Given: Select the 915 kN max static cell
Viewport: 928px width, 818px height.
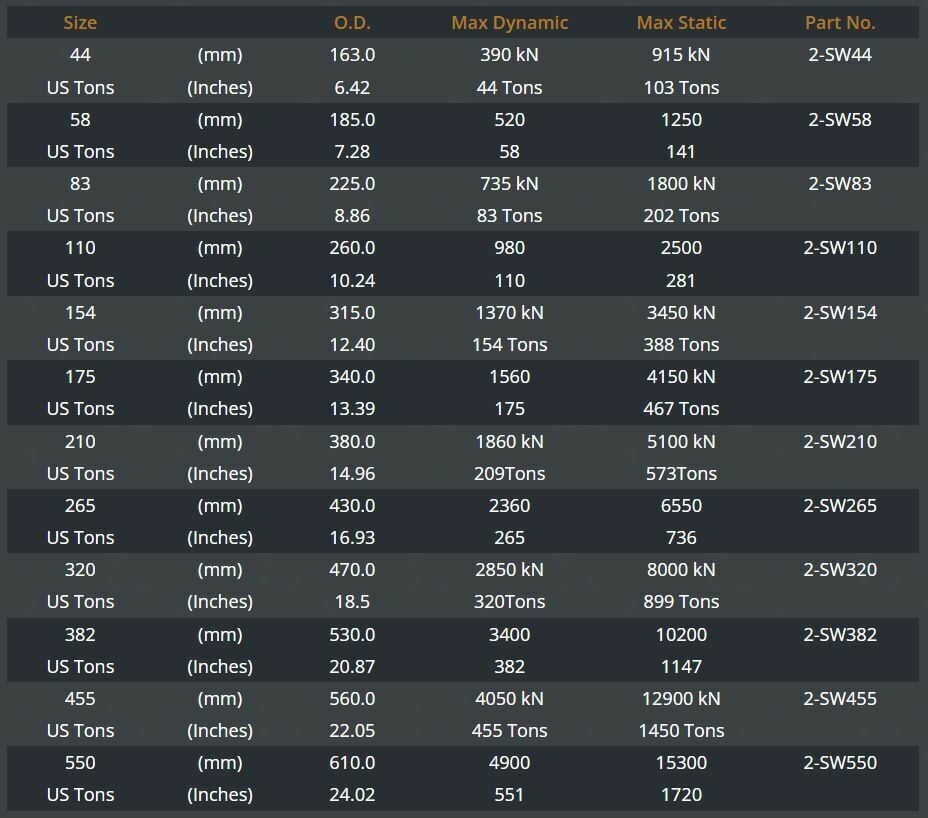Looking at the screenshot, I should pos(681,55).
